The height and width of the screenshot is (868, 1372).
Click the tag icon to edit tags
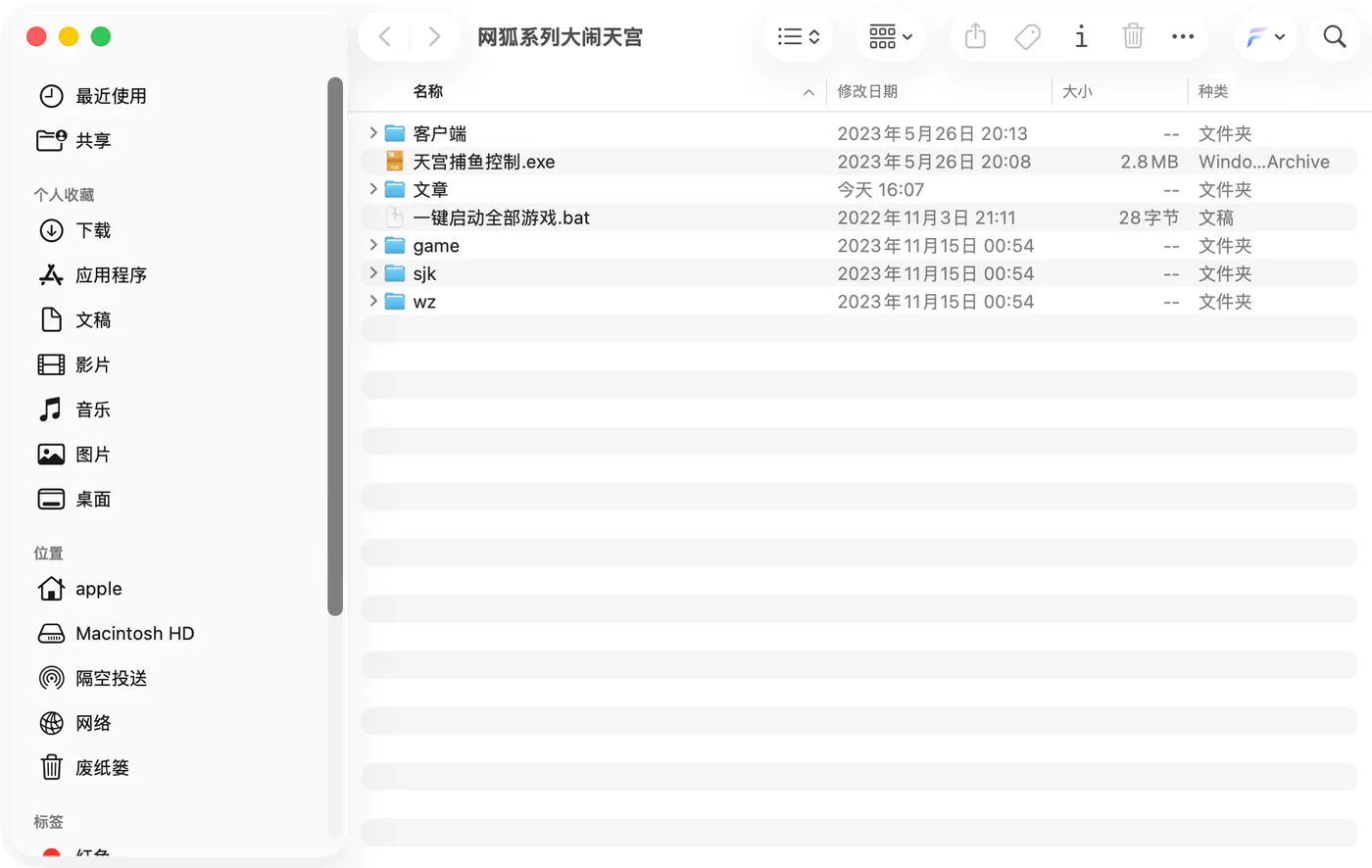click(1027, 37)
